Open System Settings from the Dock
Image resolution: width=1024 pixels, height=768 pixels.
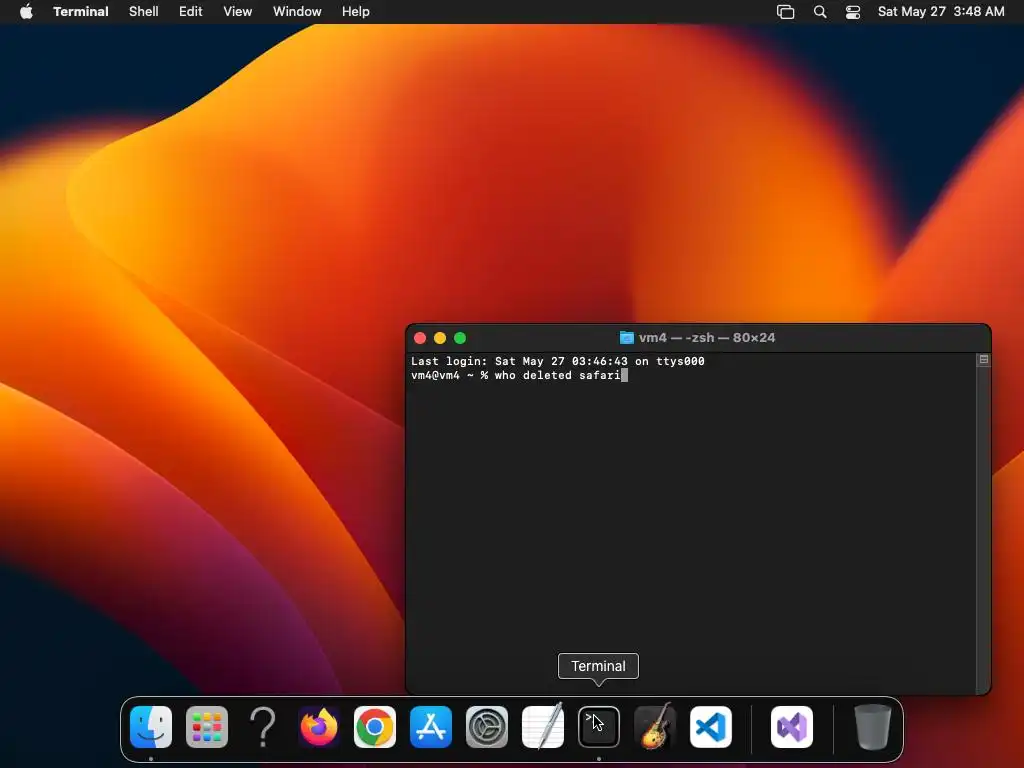(x=487, y=727)
